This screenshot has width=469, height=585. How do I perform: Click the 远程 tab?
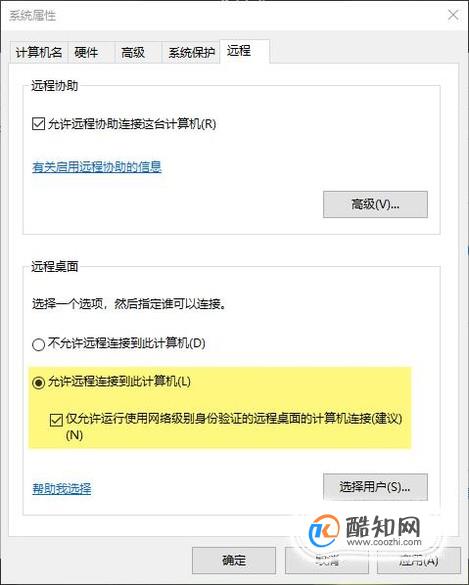pyautogui.click(x=239, y=51)
